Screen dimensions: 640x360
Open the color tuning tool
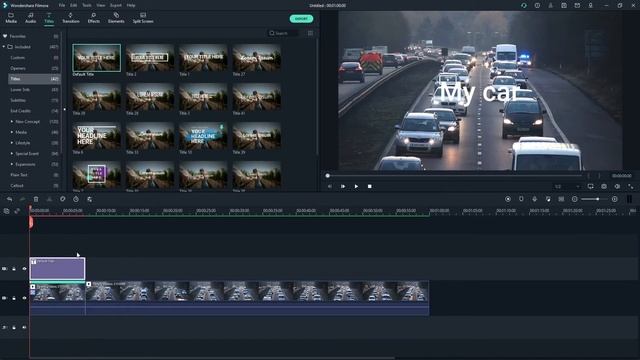(62, 199)
